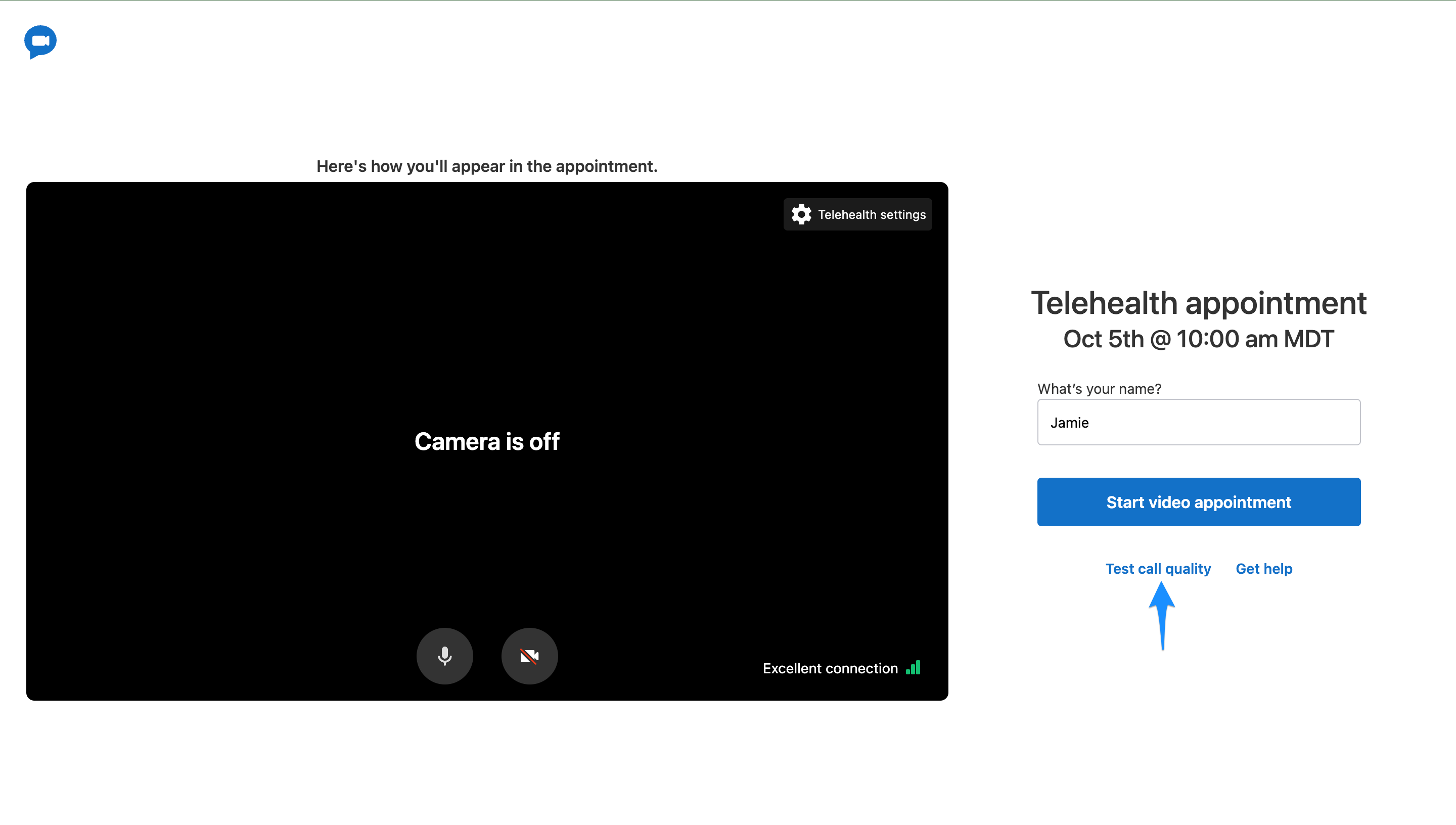
Task: Click the blue arrow pointing at Test call quality
Action: click(x=1161, y=615)
